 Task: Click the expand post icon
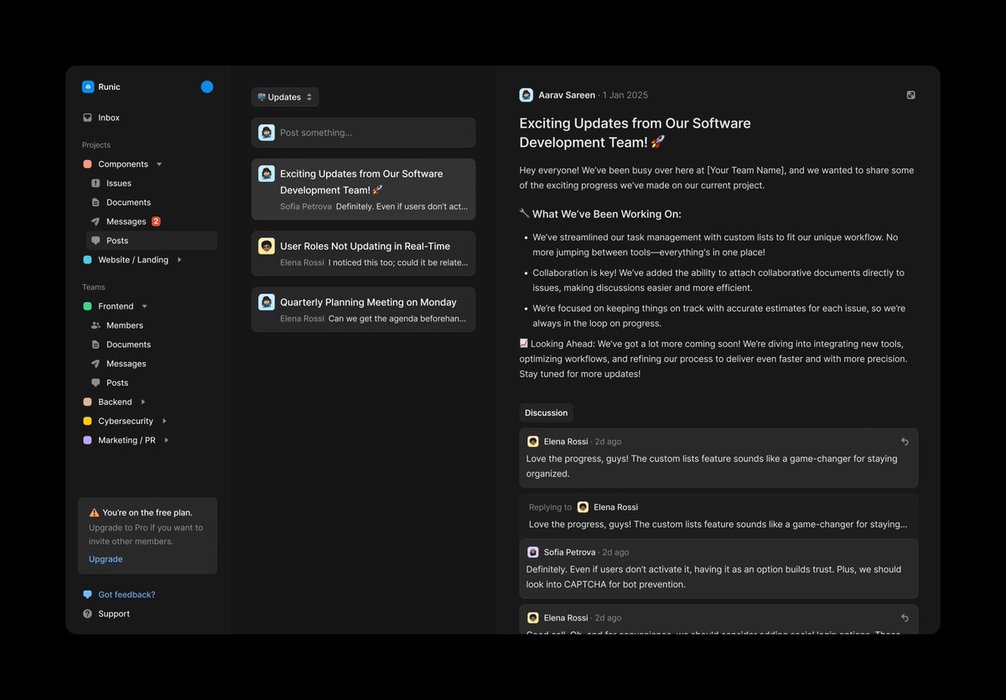[910, 95]
